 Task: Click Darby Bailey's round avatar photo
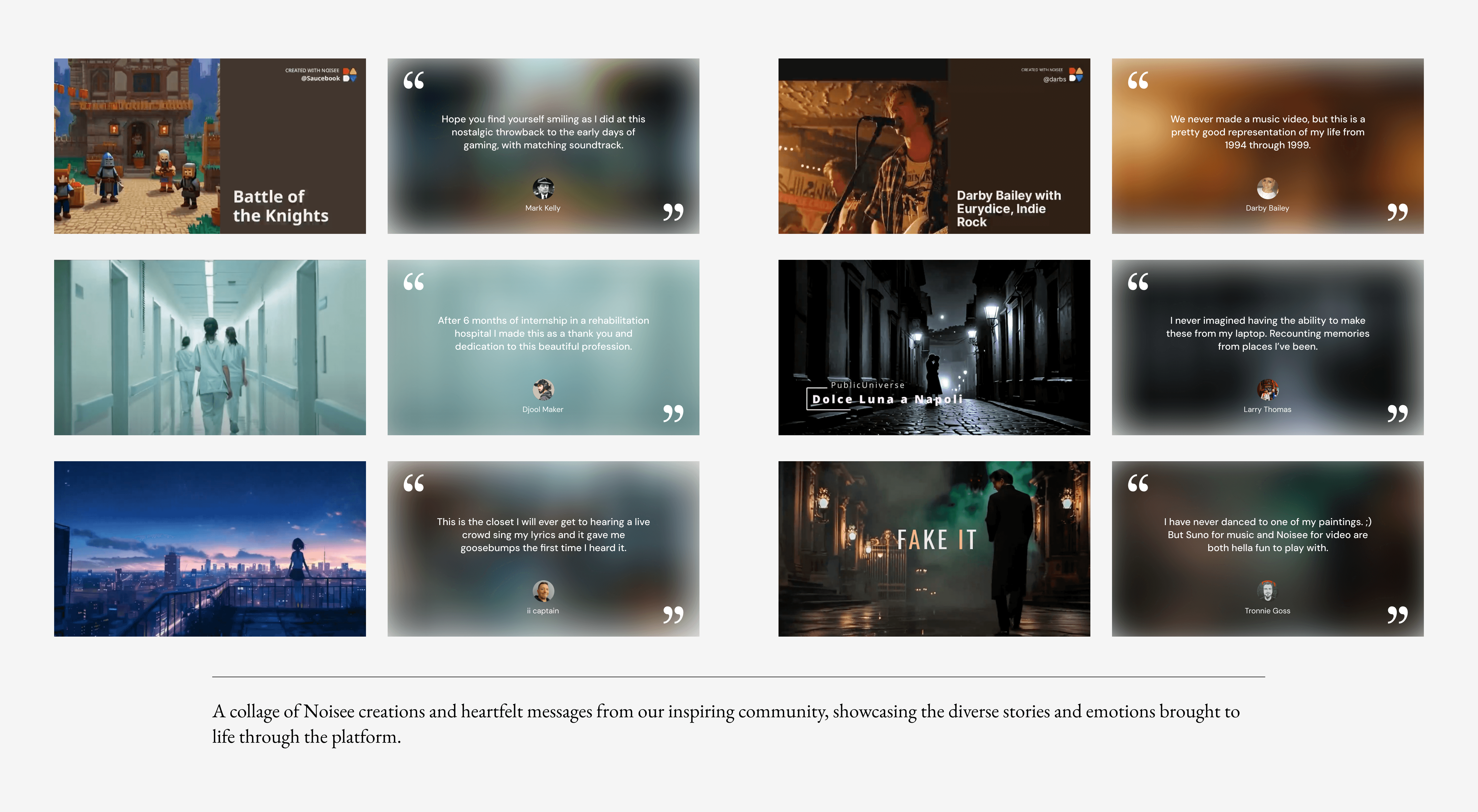[1267, 188]
